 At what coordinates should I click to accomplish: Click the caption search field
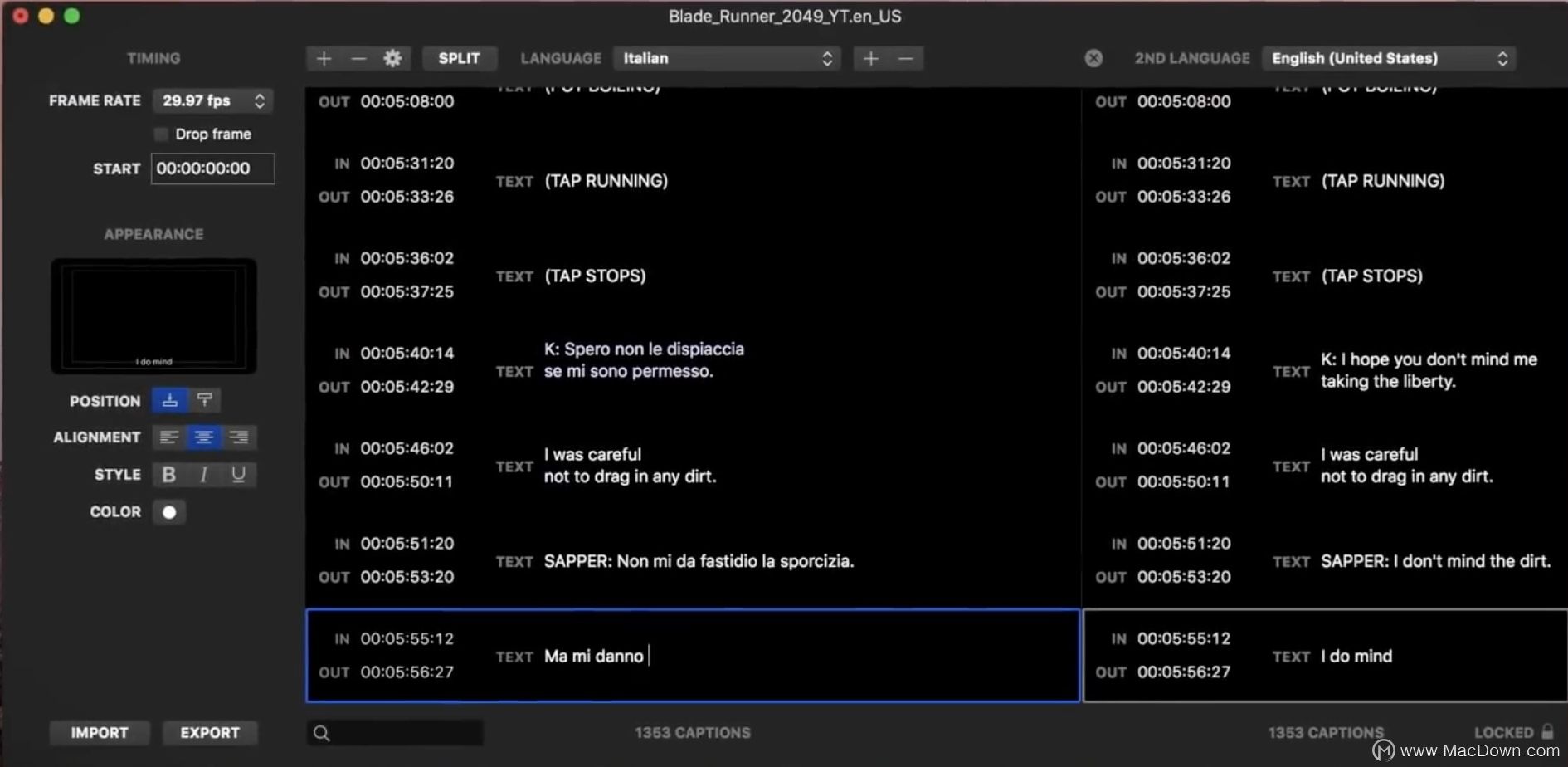coord(395,732)
